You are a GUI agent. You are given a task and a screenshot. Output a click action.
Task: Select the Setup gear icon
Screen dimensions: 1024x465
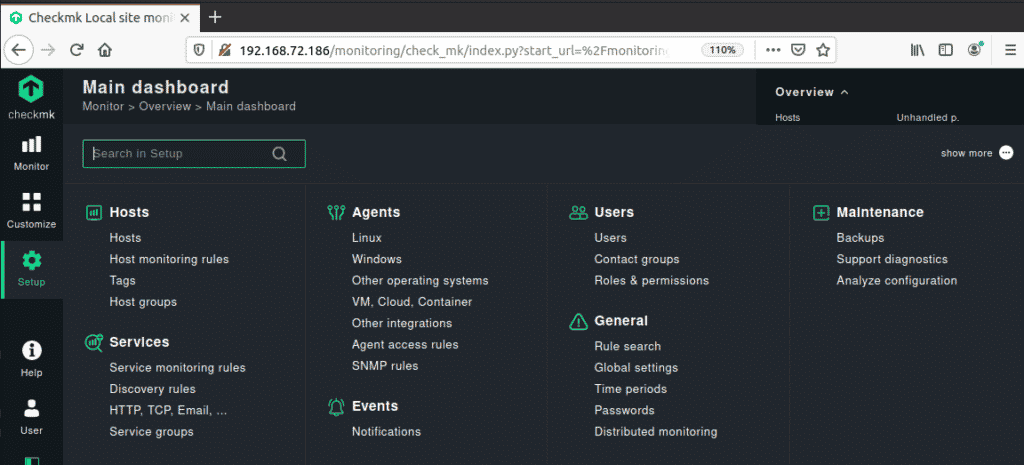(x=32, y=261)
